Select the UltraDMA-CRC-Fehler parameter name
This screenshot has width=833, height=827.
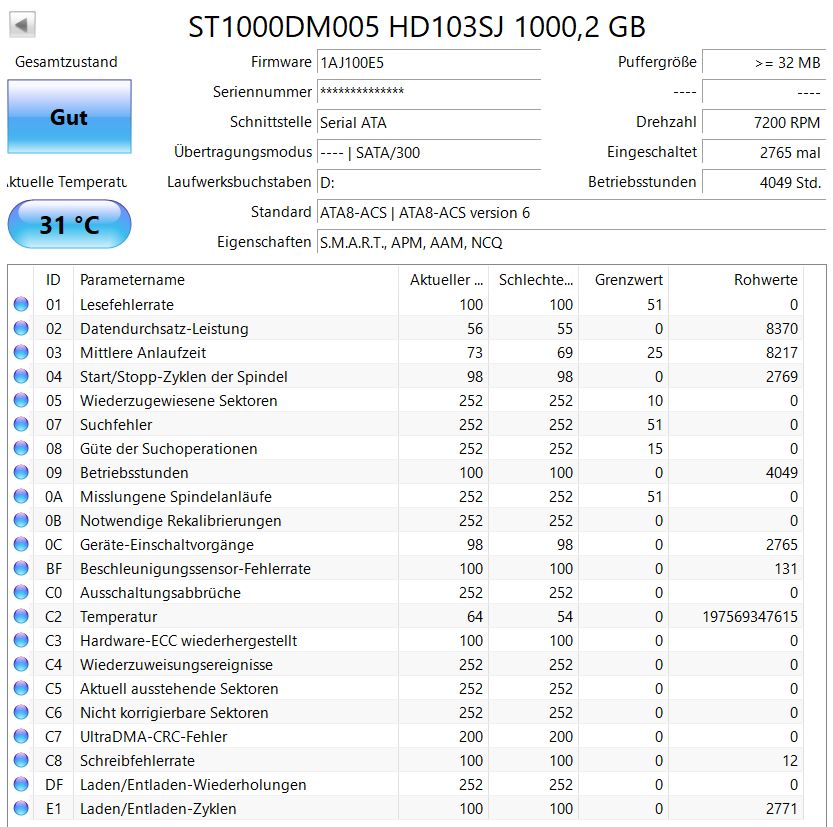[x=154, y=737]
